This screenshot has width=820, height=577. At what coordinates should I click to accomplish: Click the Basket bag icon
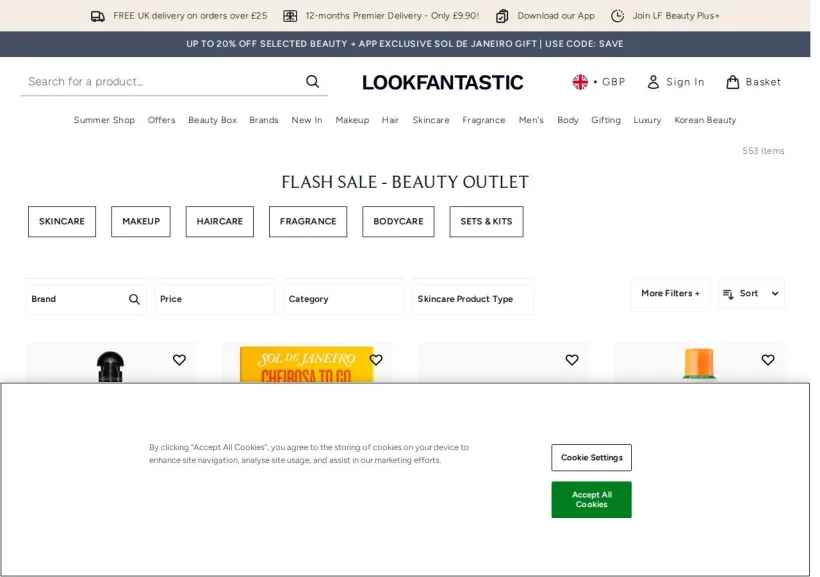coord(733,82)
